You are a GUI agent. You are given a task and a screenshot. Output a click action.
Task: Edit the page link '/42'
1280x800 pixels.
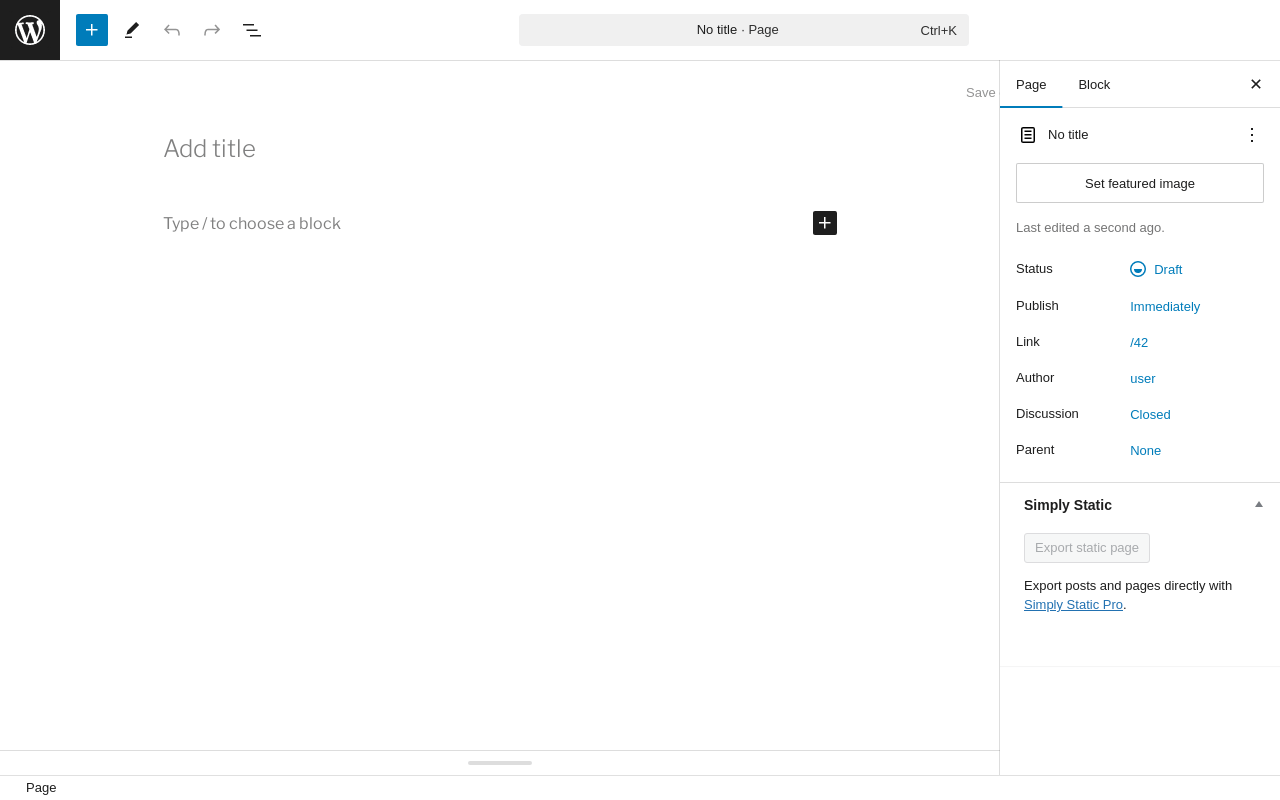1139,343
